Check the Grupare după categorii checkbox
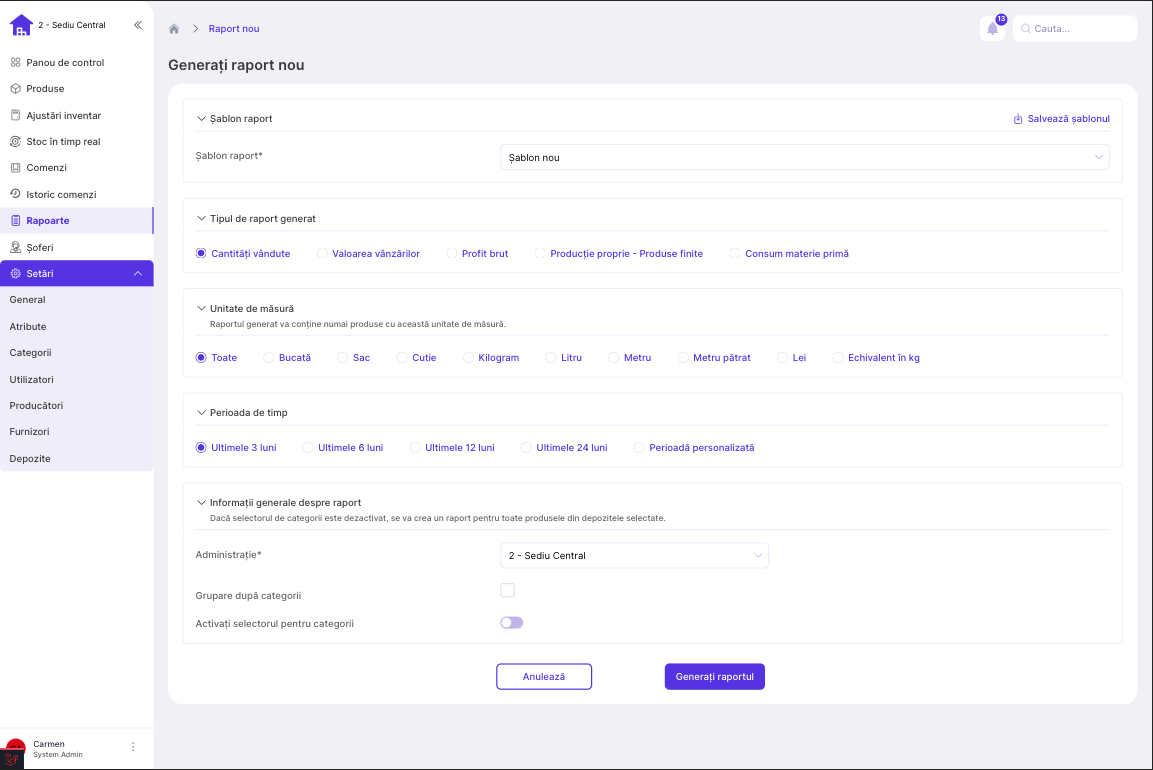The width and height of the screenshot is (1153, 770). pyautogui.click(x=508, y=591)
